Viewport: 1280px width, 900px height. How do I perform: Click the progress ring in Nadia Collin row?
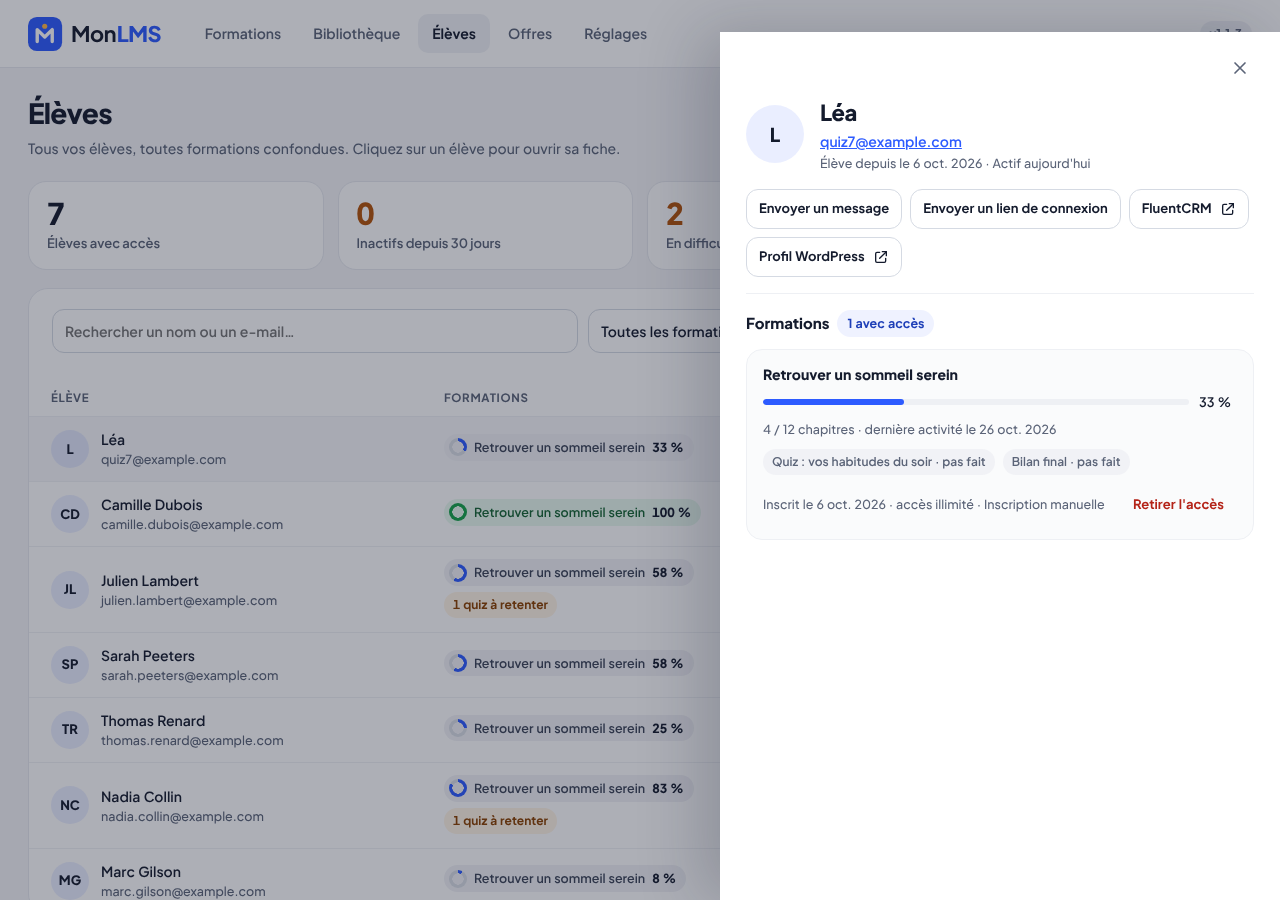[458, 789]
